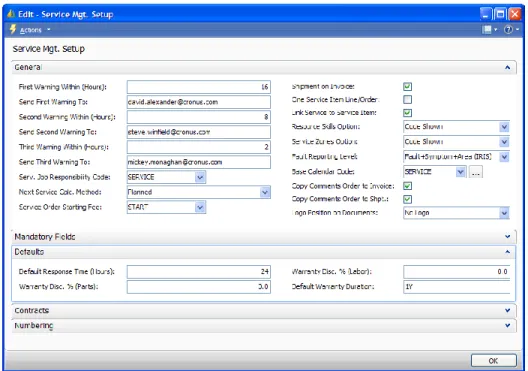Open Base Calendar Code dropdown arrow
The image size is (528, 371).
(x=460, y=172)
